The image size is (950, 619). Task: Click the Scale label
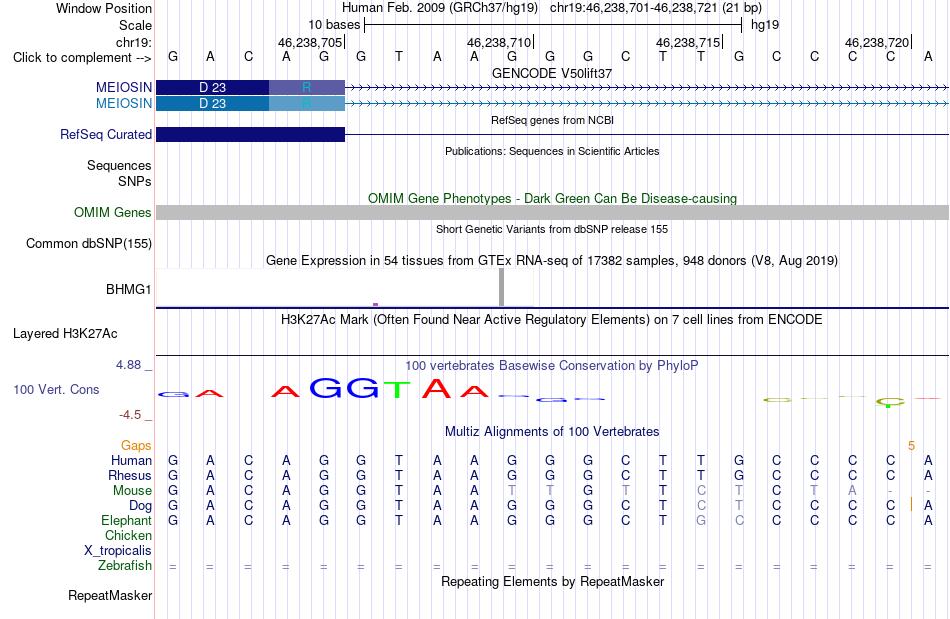click(x=135, y=25)
